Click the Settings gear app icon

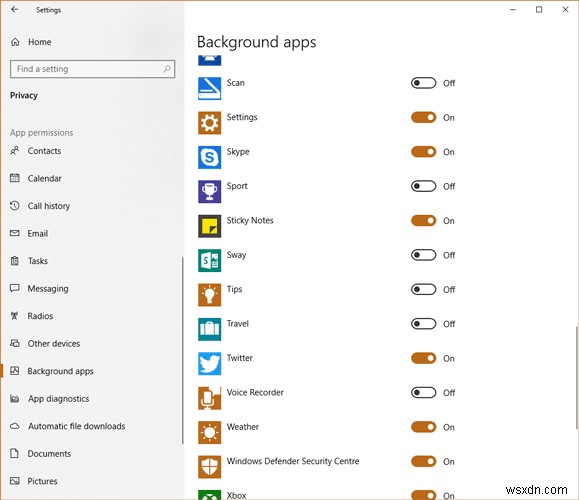tap(209, 123)
